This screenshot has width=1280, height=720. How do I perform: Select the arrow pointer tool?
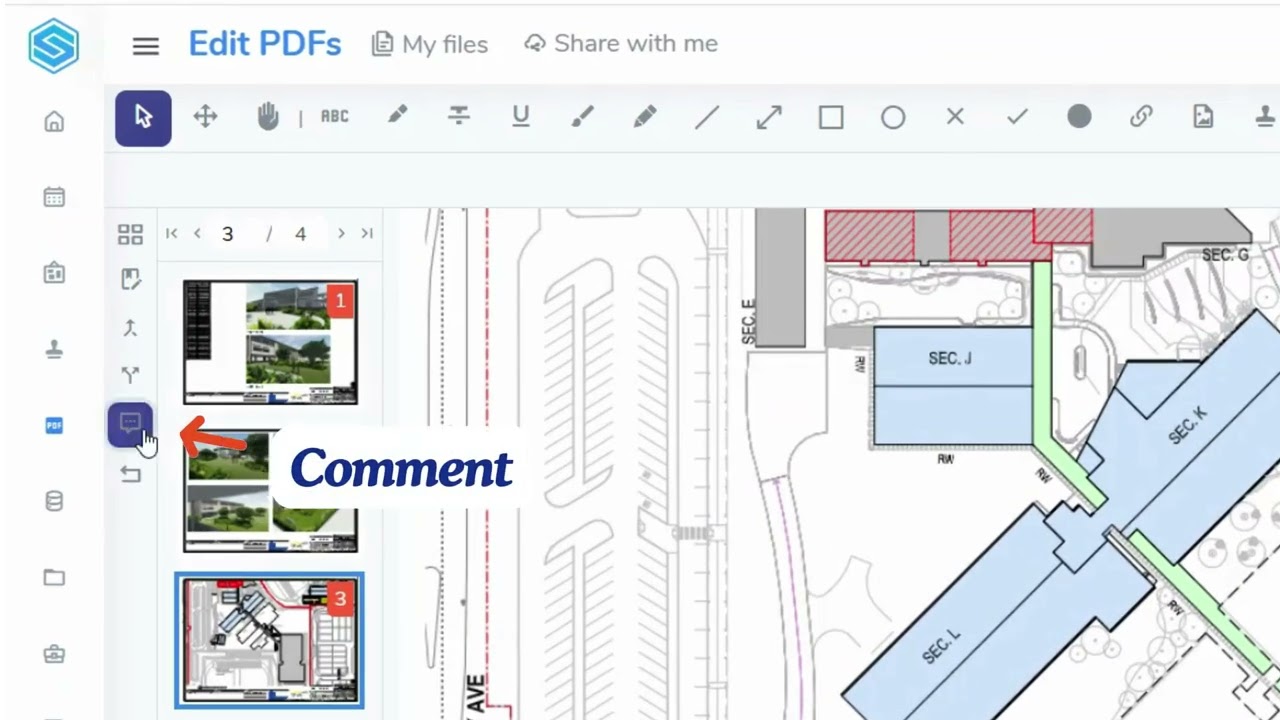tap(143, 118)
